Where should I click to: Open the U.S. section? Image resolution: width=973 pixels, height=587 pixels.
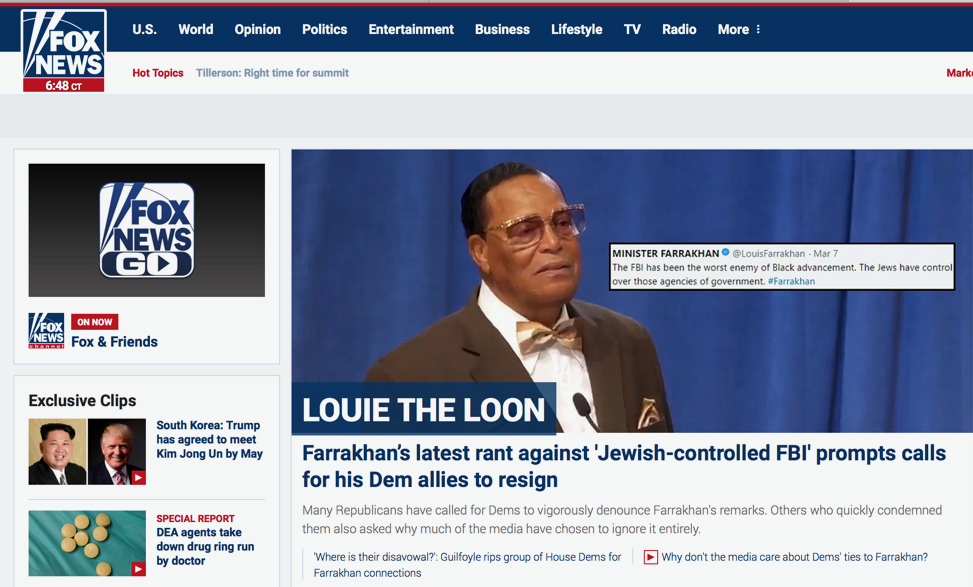click(145, 30)
